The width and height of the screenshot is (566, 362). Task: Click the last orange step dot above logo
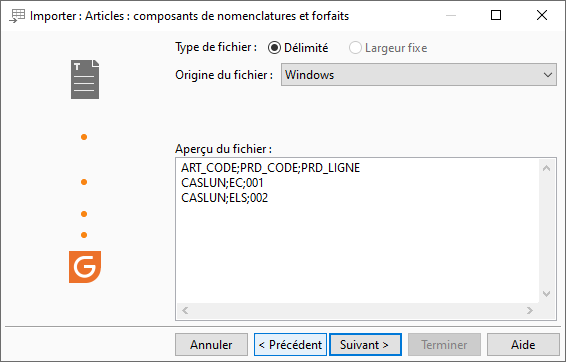(x=84, y=235)
